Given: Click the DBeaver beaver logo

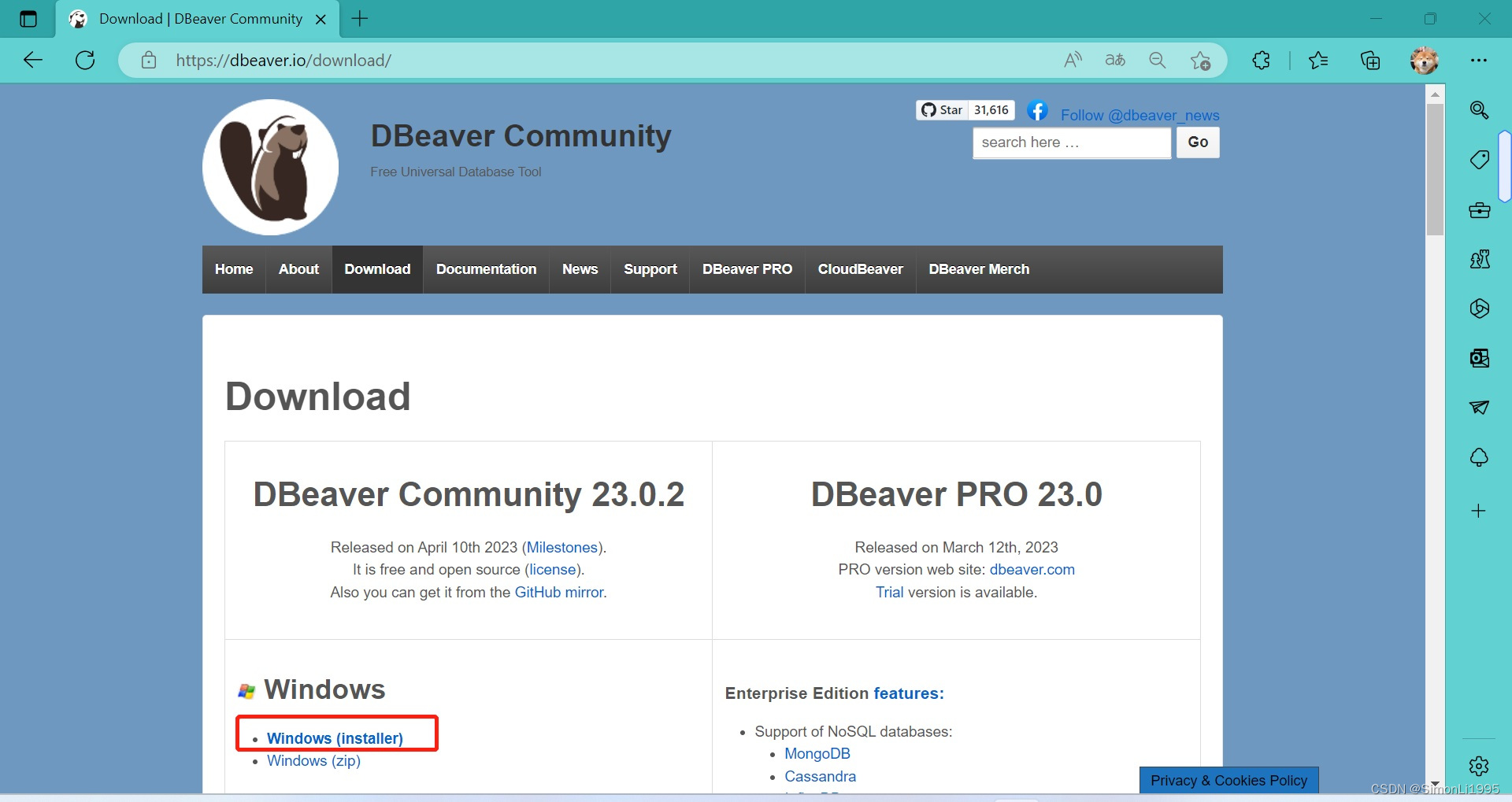Looking at the screenshot, I should (x=271, y=167).
